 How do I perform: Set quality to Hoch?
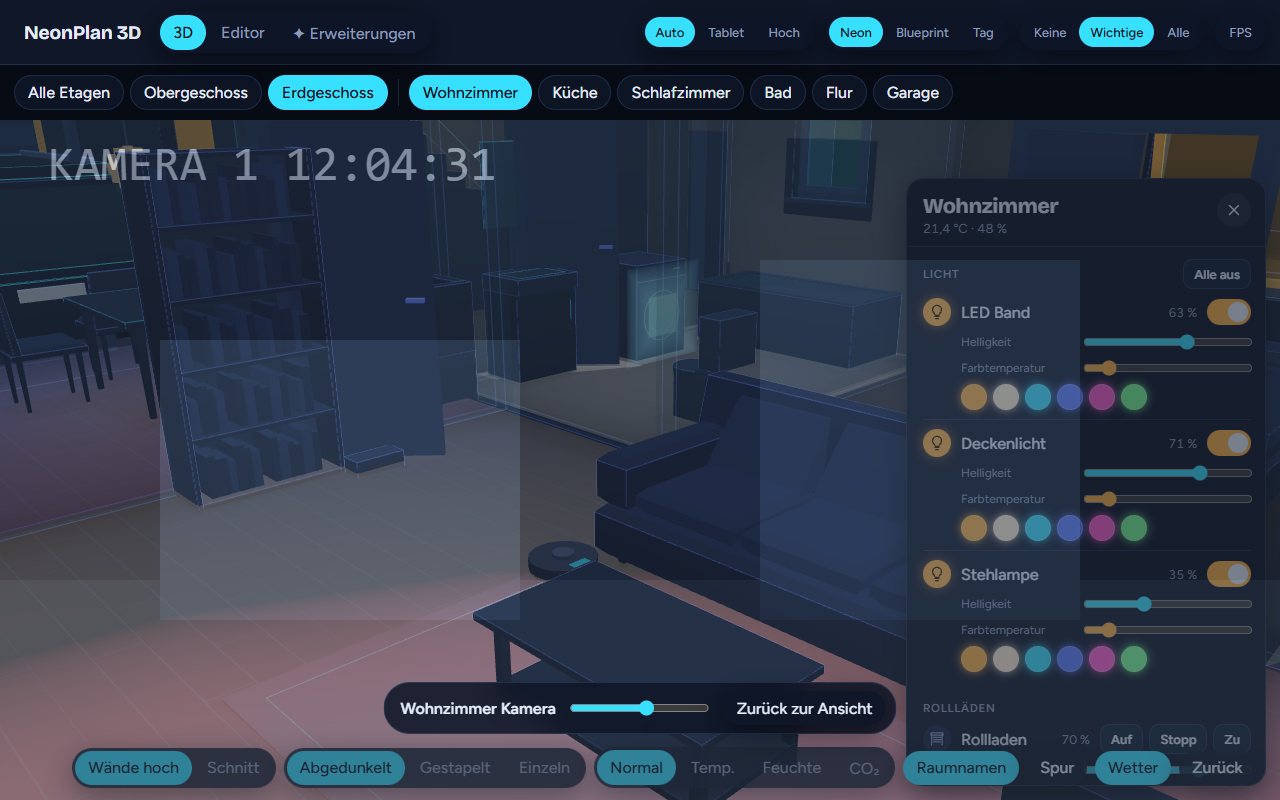(784, 33)
